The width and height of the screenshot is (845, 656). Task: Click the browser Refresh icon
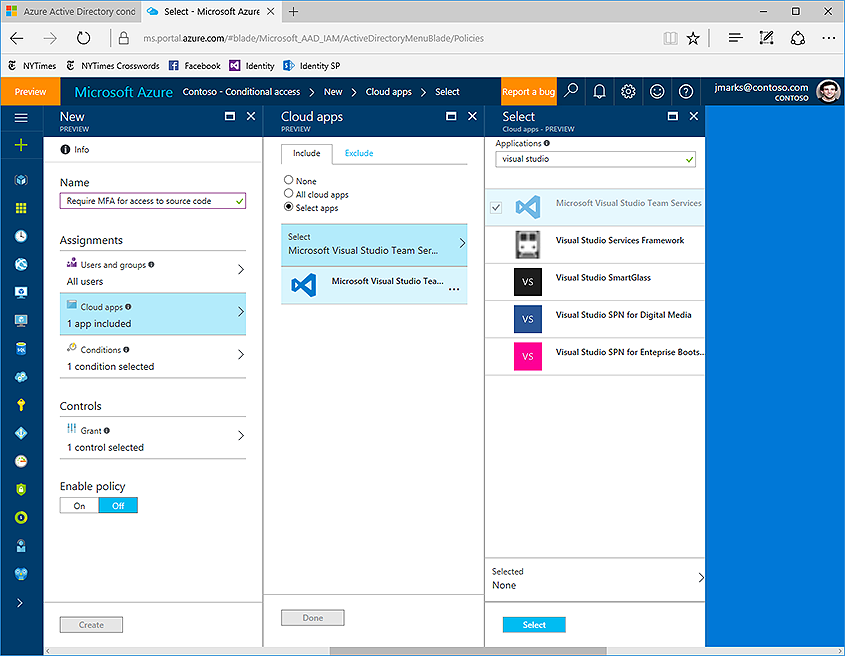(x=83, y=38)
